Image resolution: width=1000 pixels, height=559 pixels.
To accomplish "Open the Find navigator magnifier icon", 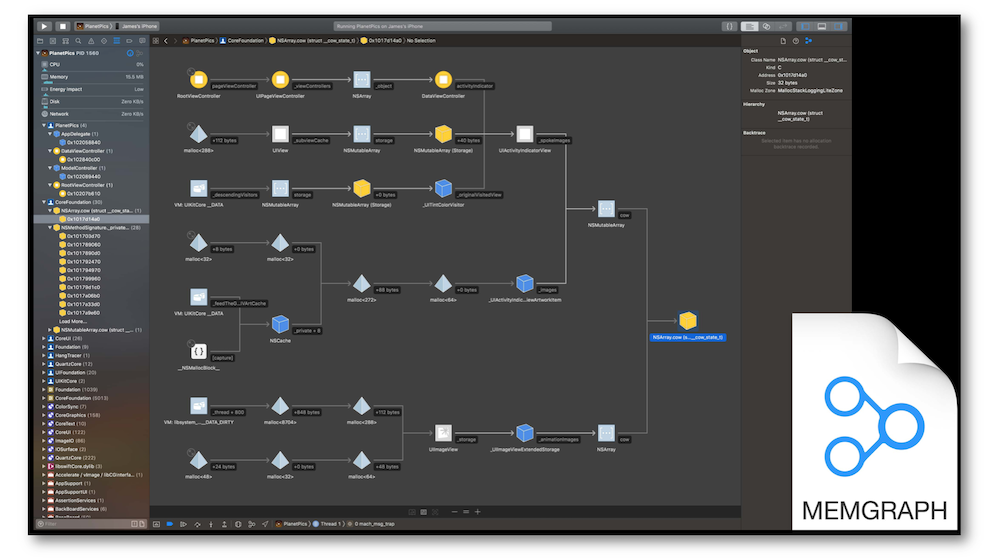I will coord(78,41).
